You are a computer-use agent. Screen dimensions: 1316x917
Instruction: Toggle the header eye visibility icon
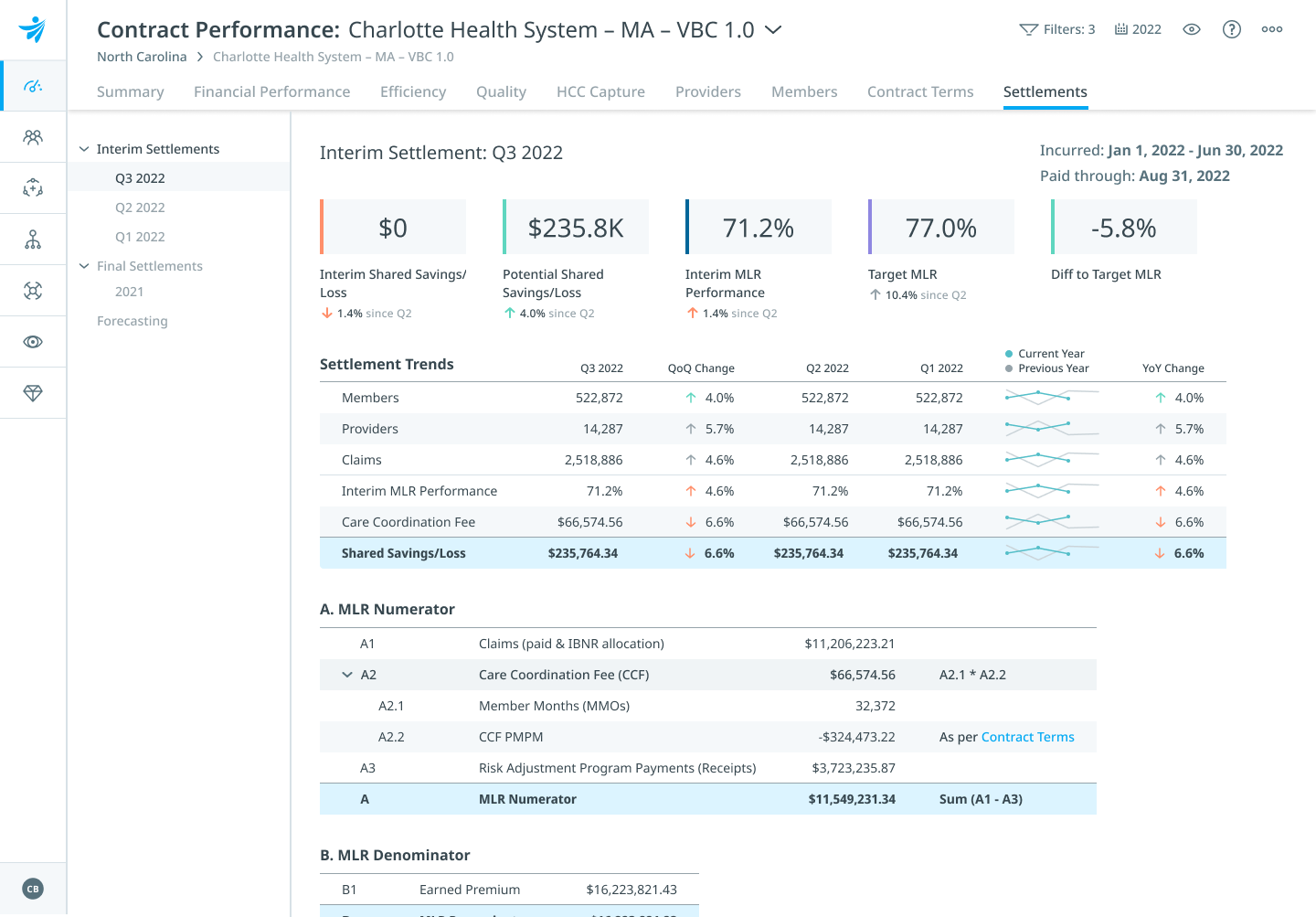coord(1192,29)
